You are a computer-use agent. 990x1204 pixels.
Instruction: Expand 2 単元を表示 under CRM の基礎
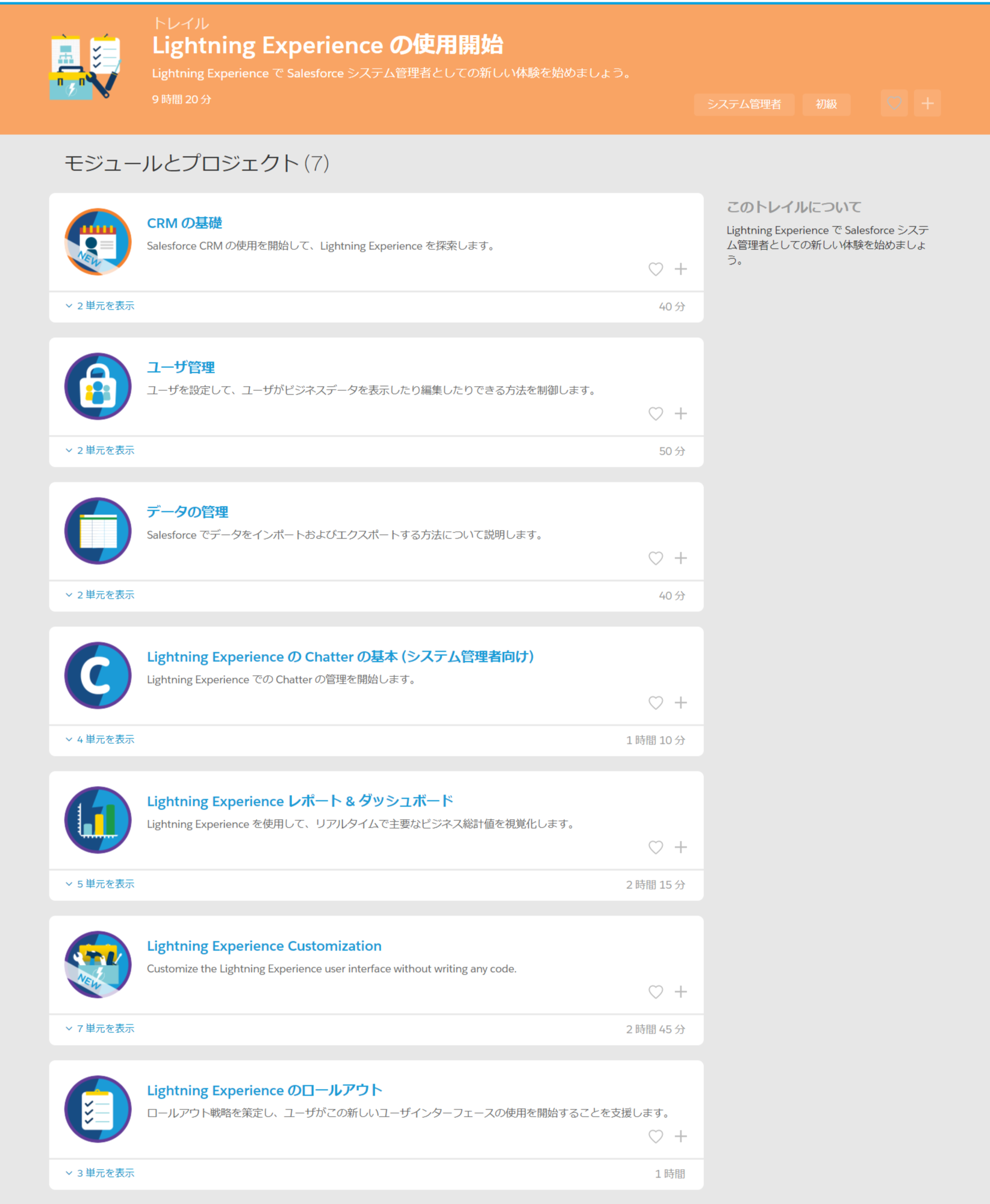(x=100, y=306)
